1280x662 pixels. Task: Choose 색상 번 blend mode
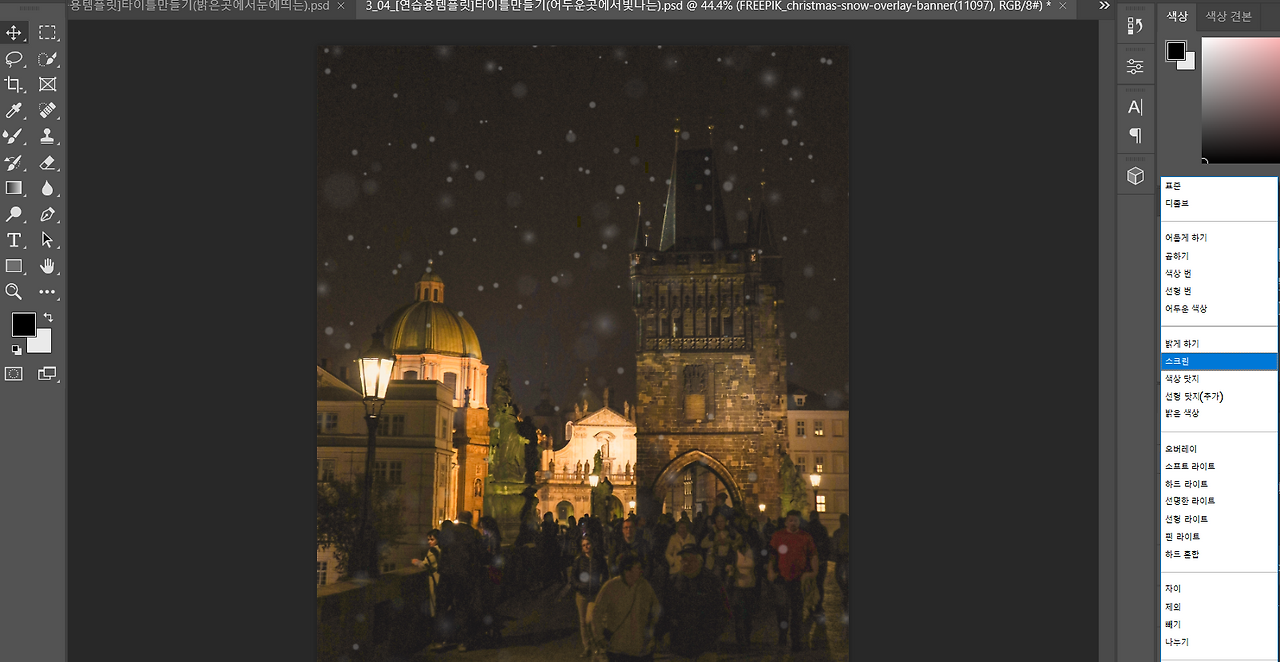1219,273
